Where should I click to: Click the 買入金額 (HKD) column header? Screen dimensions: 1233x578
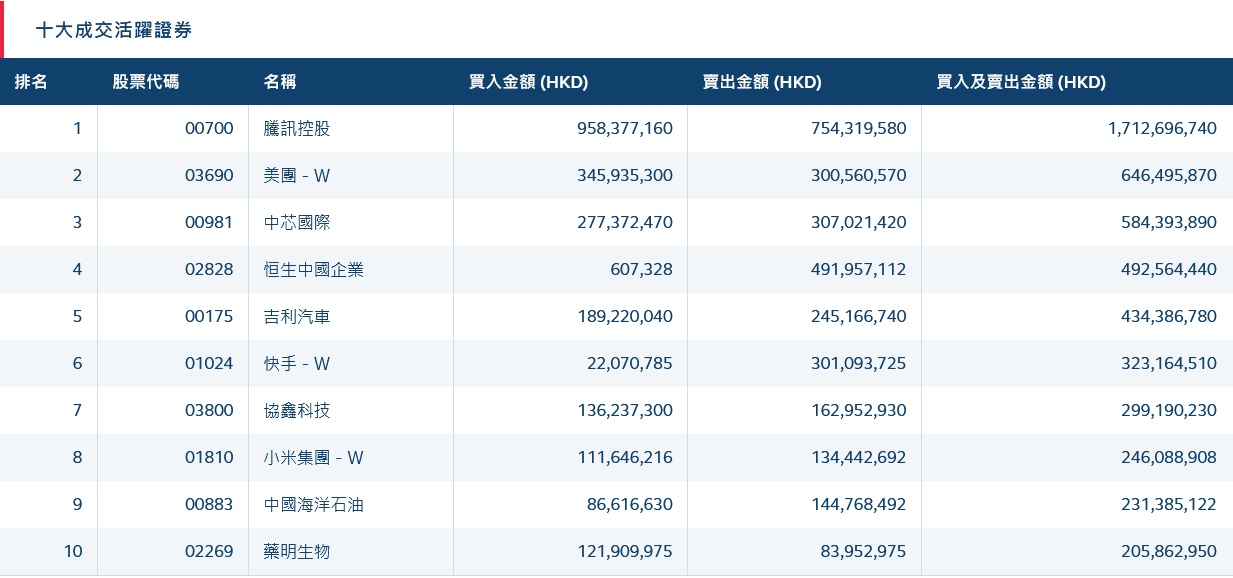coord(528,82)
